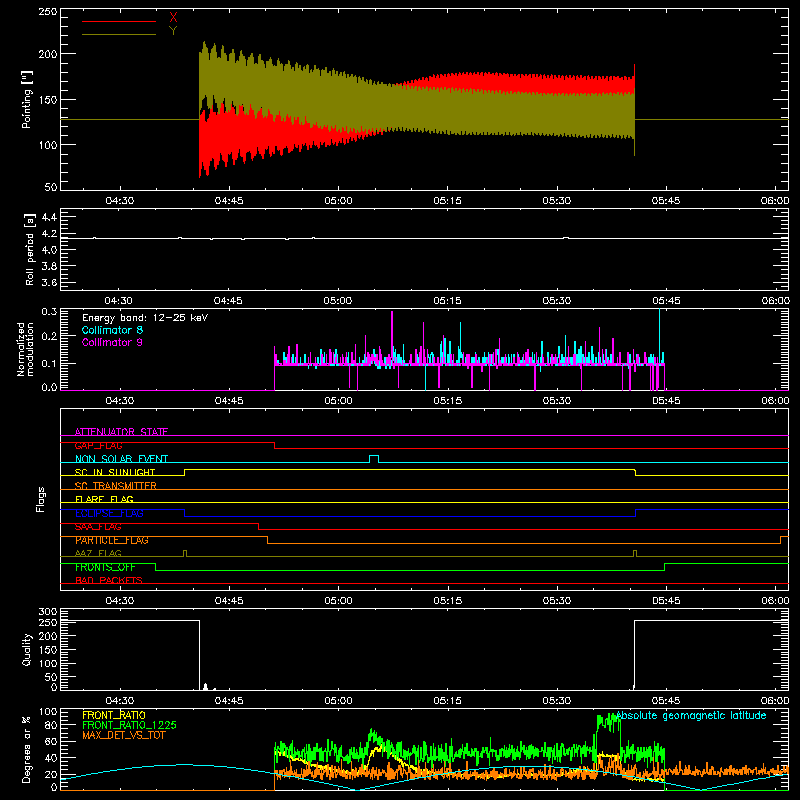
Task: Click the roll period 3.6 tick label
Action: coord(49,282)
